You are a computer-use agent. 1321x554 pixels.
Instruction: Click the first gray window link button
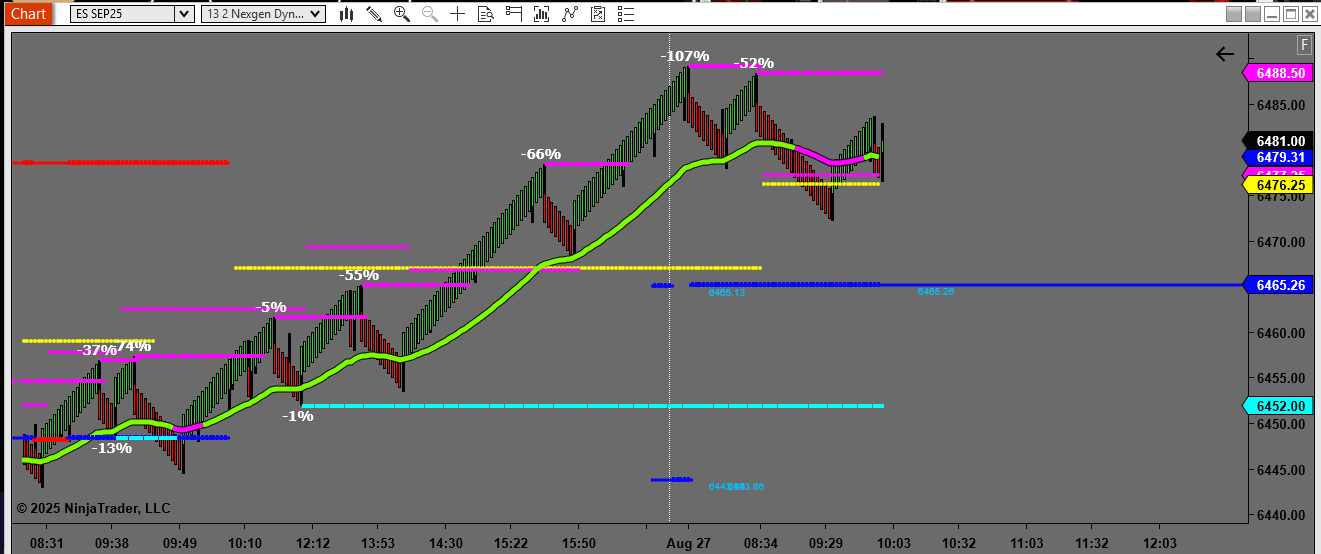(x=1234, y=14)
